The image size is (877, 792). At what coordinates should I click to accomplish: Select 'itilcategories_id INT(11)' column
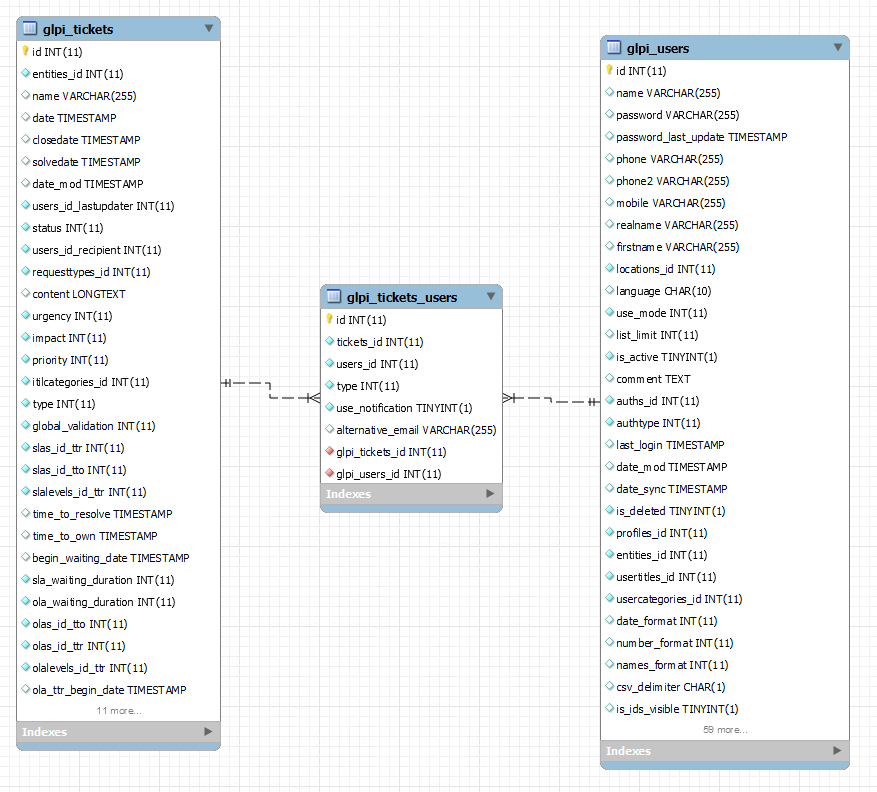point(91,382)
